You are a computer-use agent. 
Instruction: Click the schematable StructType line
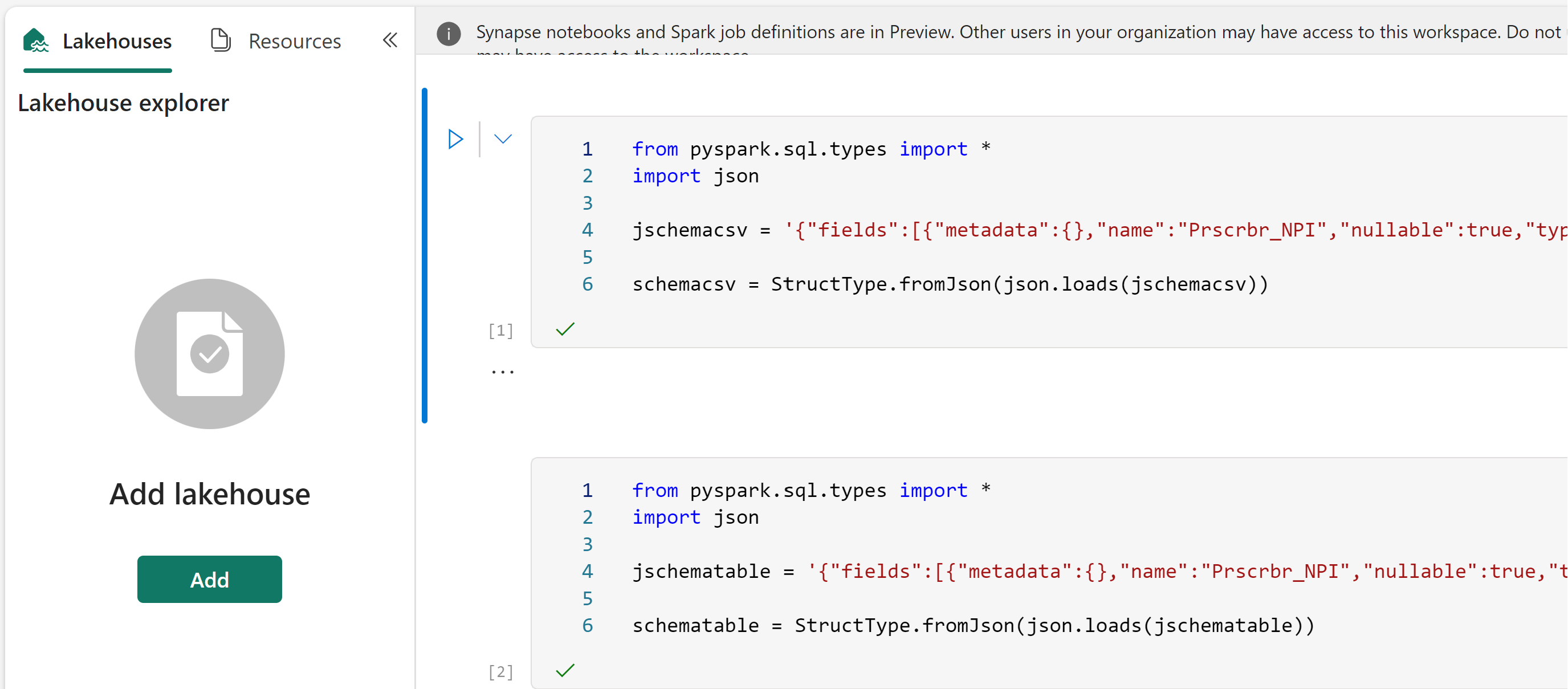pos(974,626)
